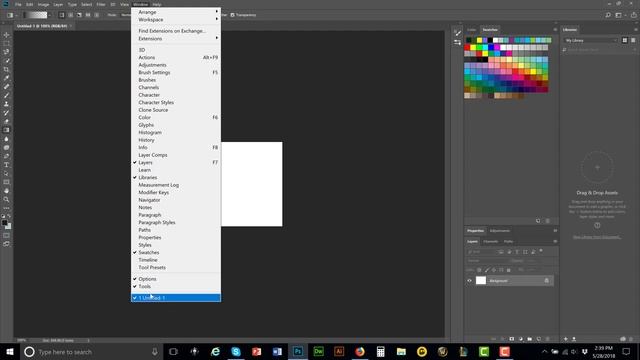The image size is (640, 360).
Task: Select the Eyedropper tool
Action: click(x=6, y=78)
